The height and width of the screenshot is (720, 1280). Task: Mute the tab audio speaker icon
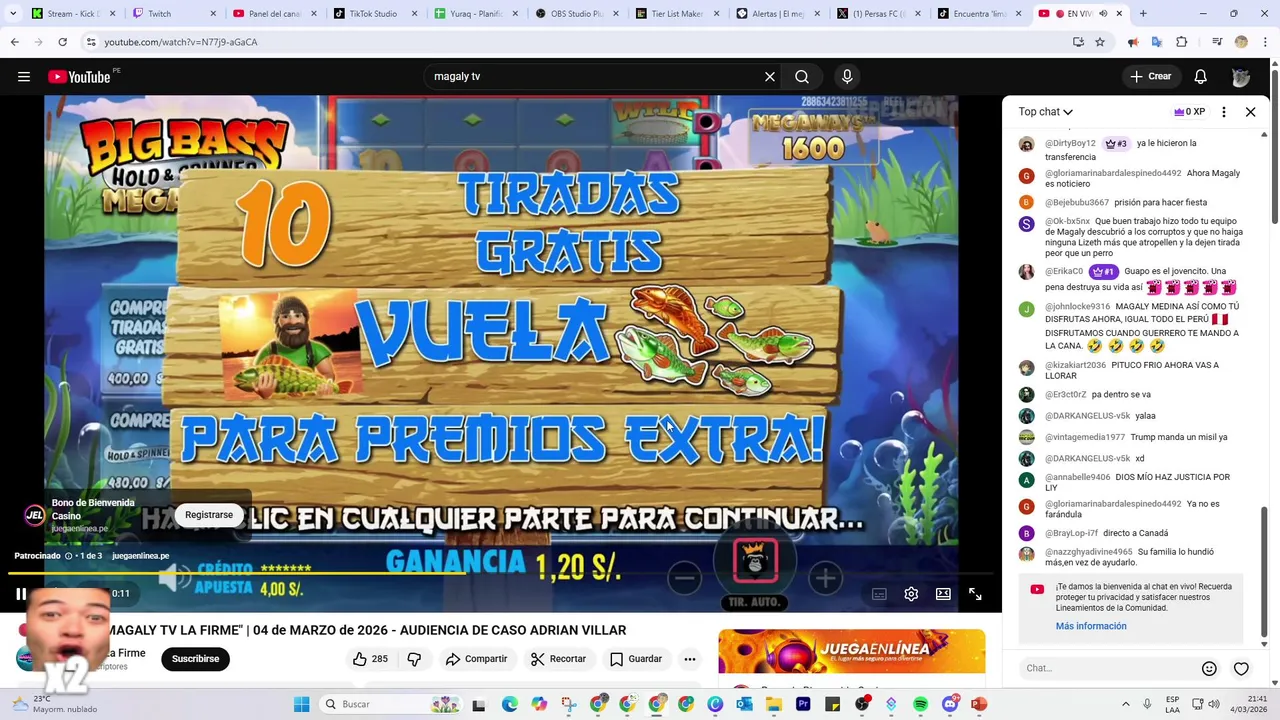(x=1103, y=14)
